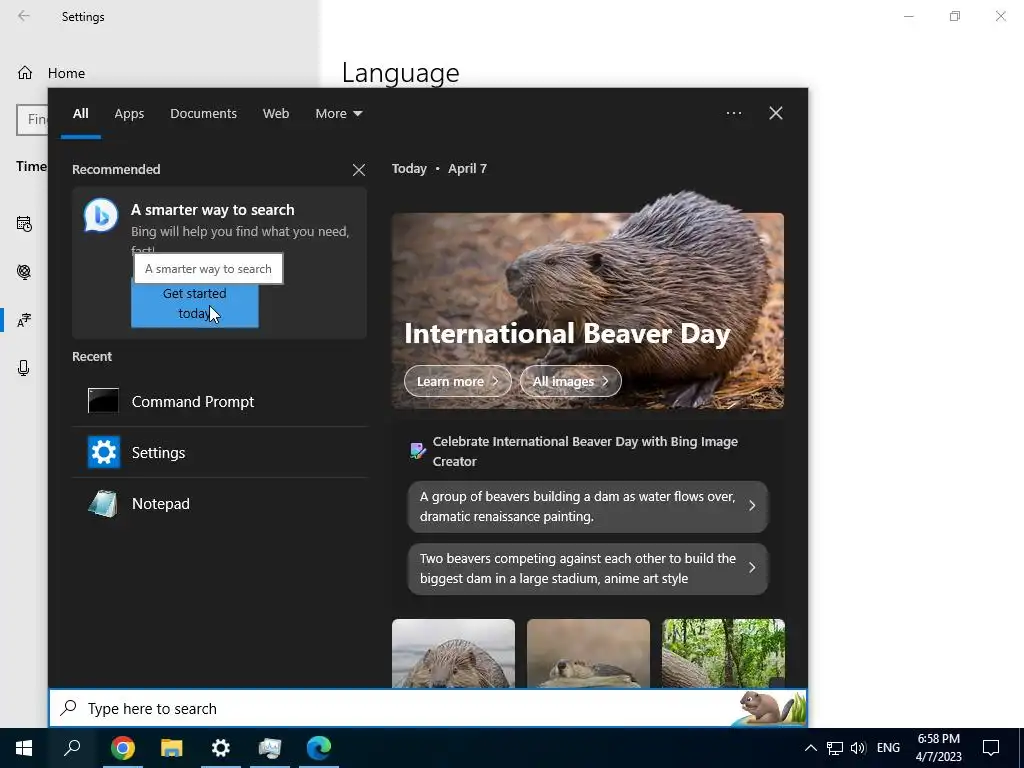Show hidden system tray icons
Image resolution: width=1024 pixels, height=768 pixels.
click(x=810, y=748)
